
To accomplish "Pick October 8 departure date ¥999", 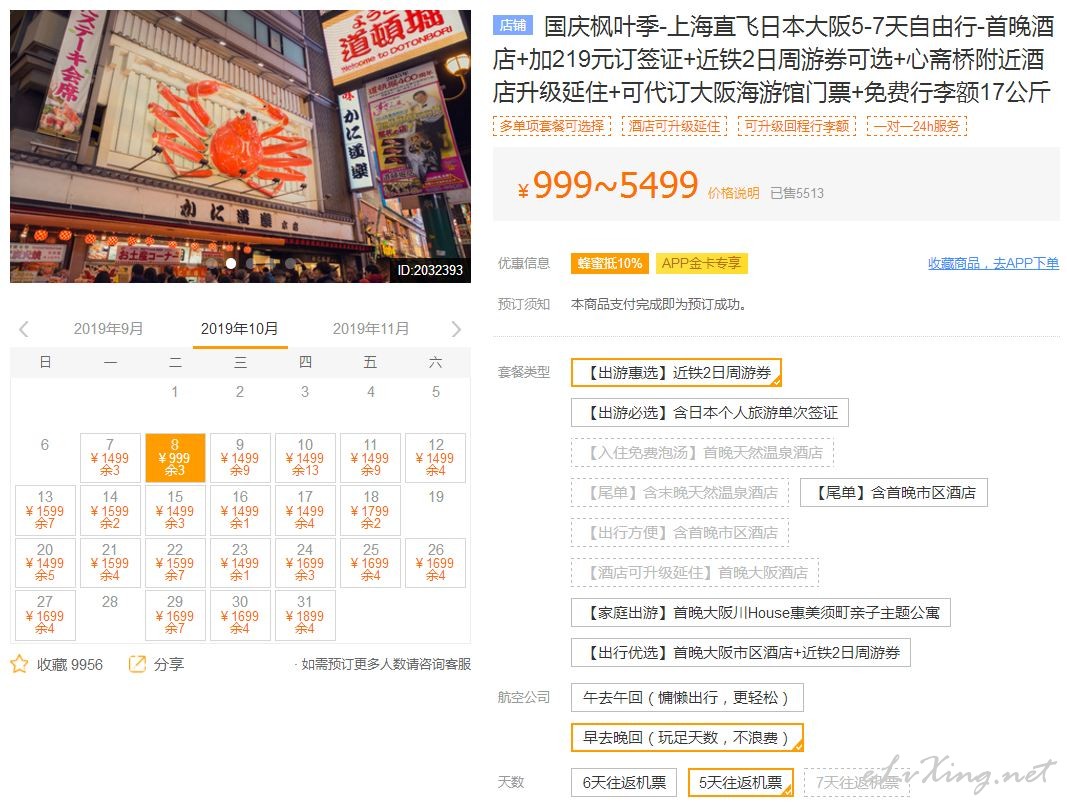I will pos(175,457).
